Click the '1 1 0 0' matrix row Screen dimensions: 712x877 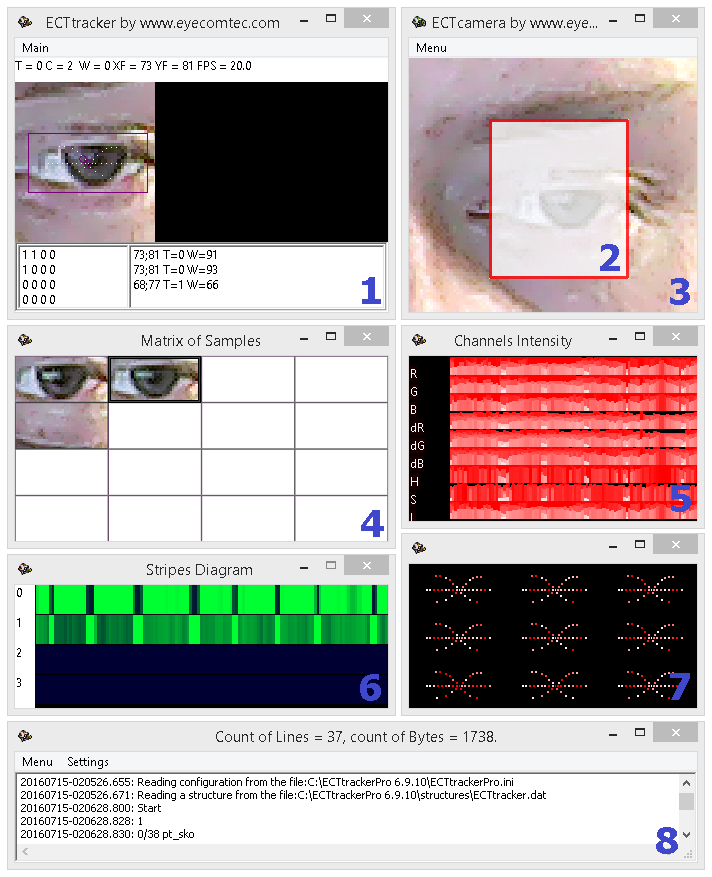(x=39, y=255)
